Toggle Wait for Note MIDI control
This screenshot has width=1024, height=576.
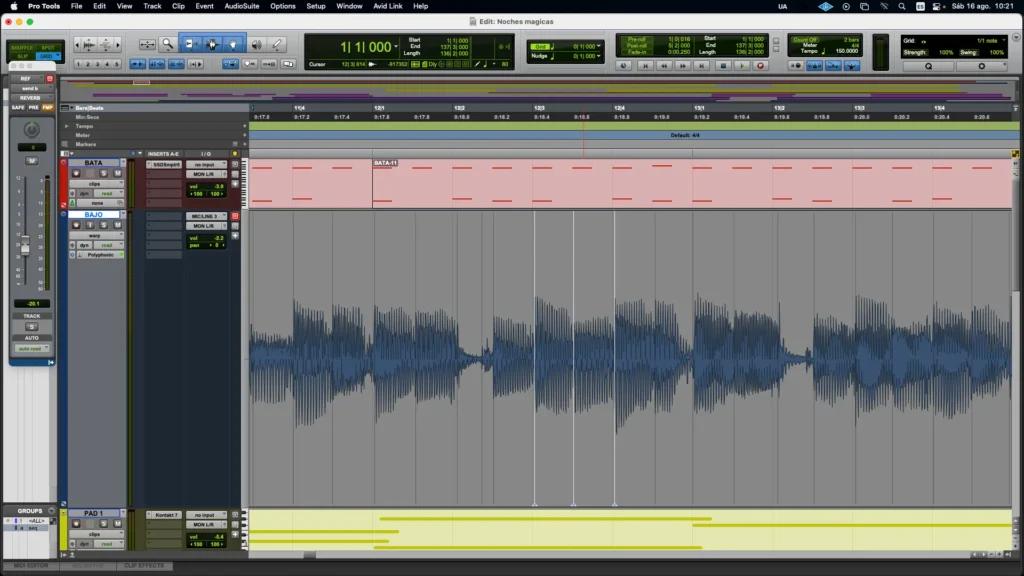[x=795, y=66]
